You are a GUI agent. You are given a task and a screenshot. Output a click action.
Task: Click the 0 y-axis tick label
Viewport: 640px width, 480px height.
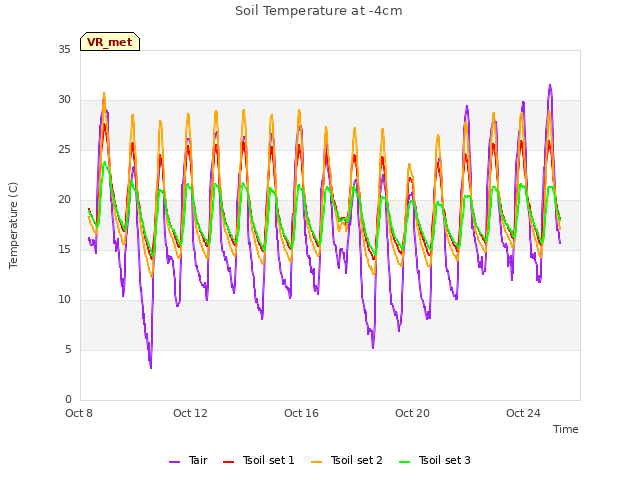68,400
